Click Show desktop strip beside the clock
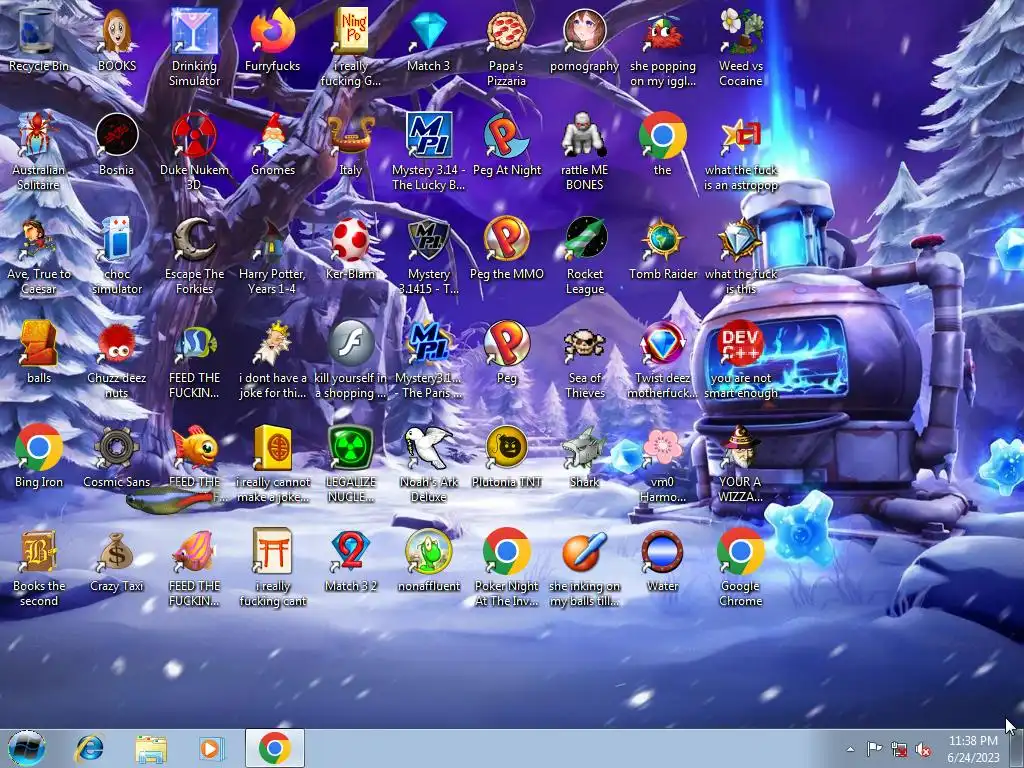Viewport: 1024px width, 768px height. pyautogui.click(x=1017, y=748)
